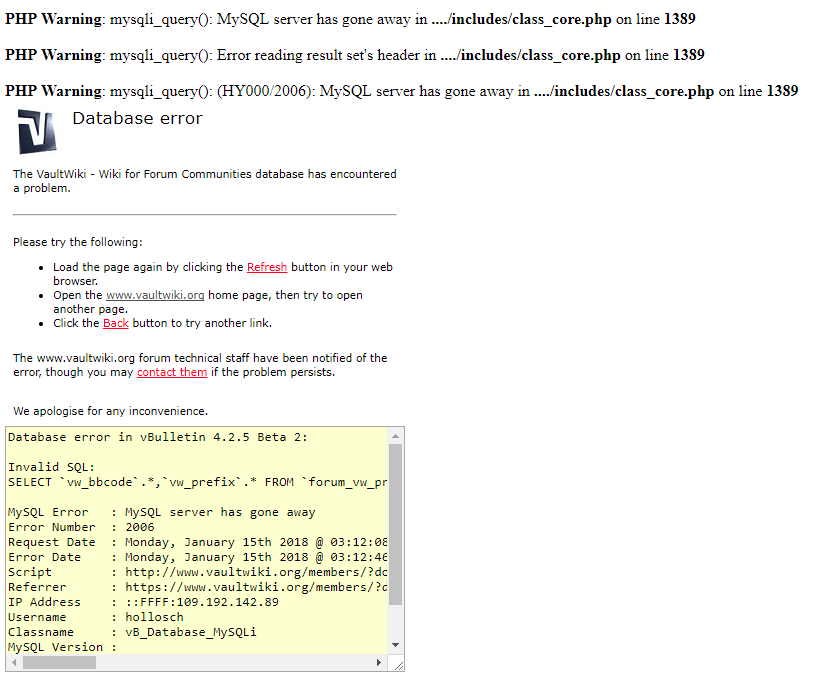Click the horizontal scrollbar thumb in error box
Viewport: 821px width, 693px height.
(x=60, y=663)
